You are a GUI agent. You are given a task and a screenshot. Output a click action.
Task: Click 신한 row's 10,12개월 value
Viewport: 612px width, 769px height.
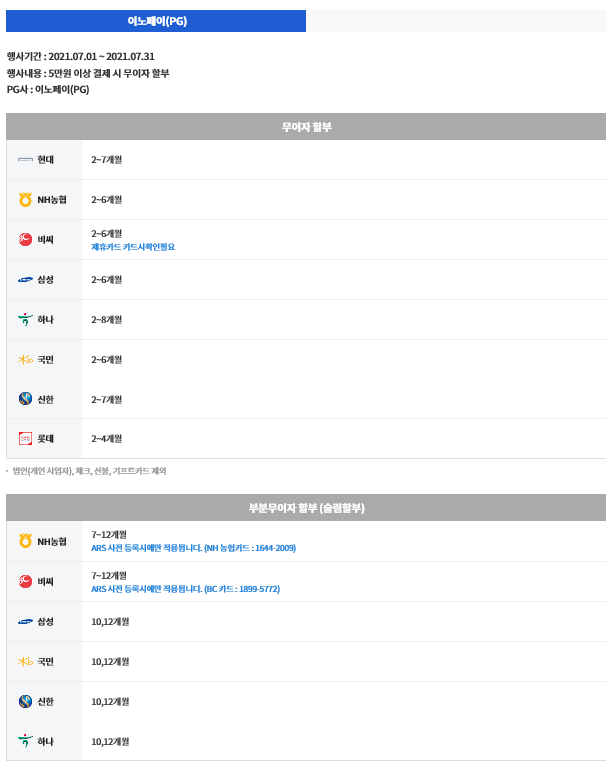coord(110,702)
